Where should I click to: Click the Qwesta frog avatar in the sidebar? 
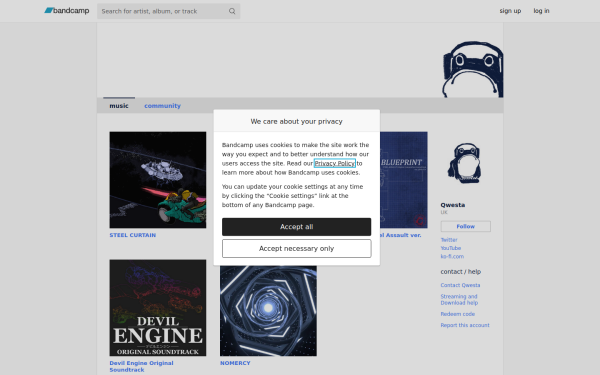[465, 163]
